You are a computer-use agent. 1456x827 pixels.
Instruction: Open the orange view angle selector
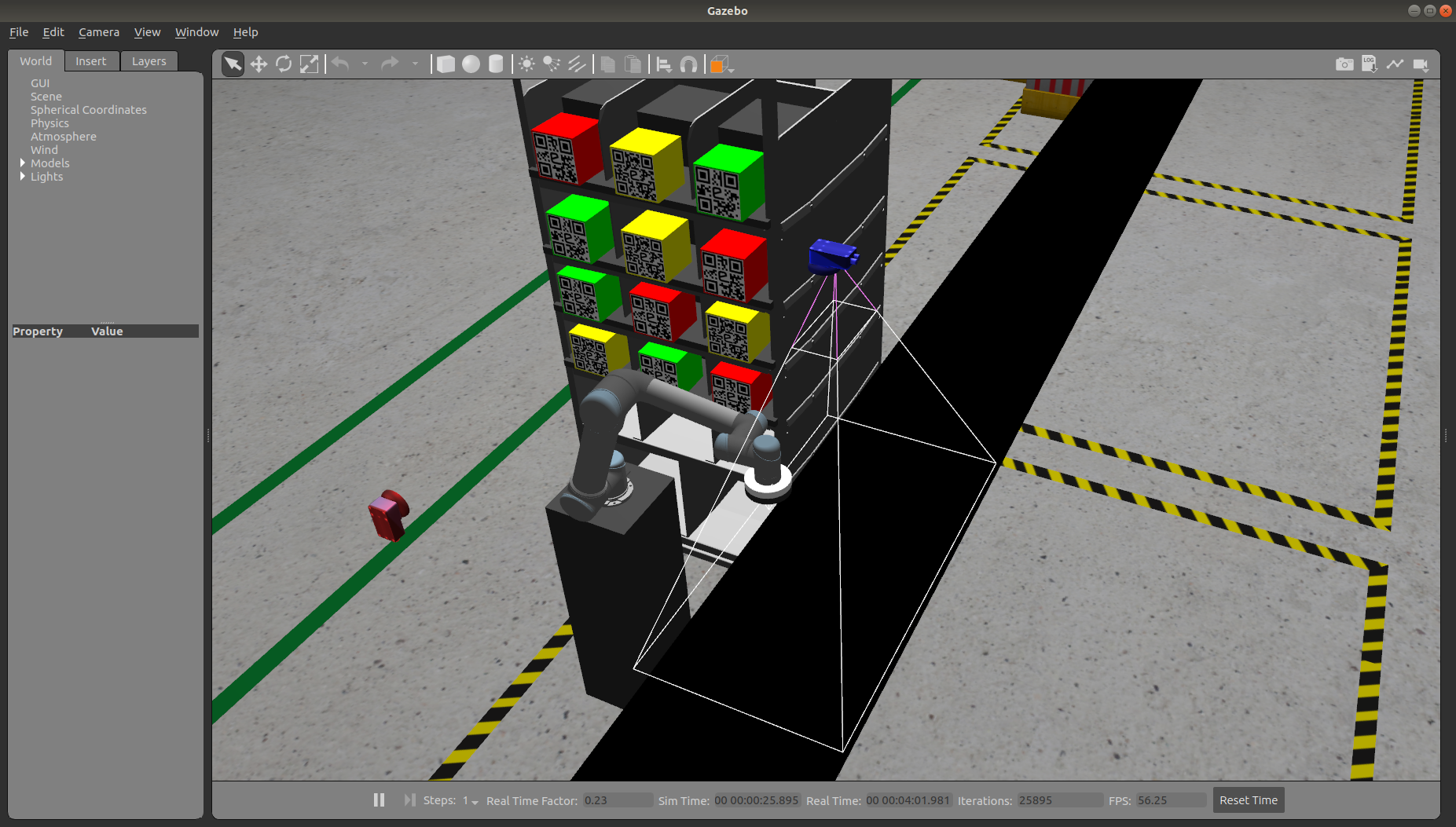(721, 64)
